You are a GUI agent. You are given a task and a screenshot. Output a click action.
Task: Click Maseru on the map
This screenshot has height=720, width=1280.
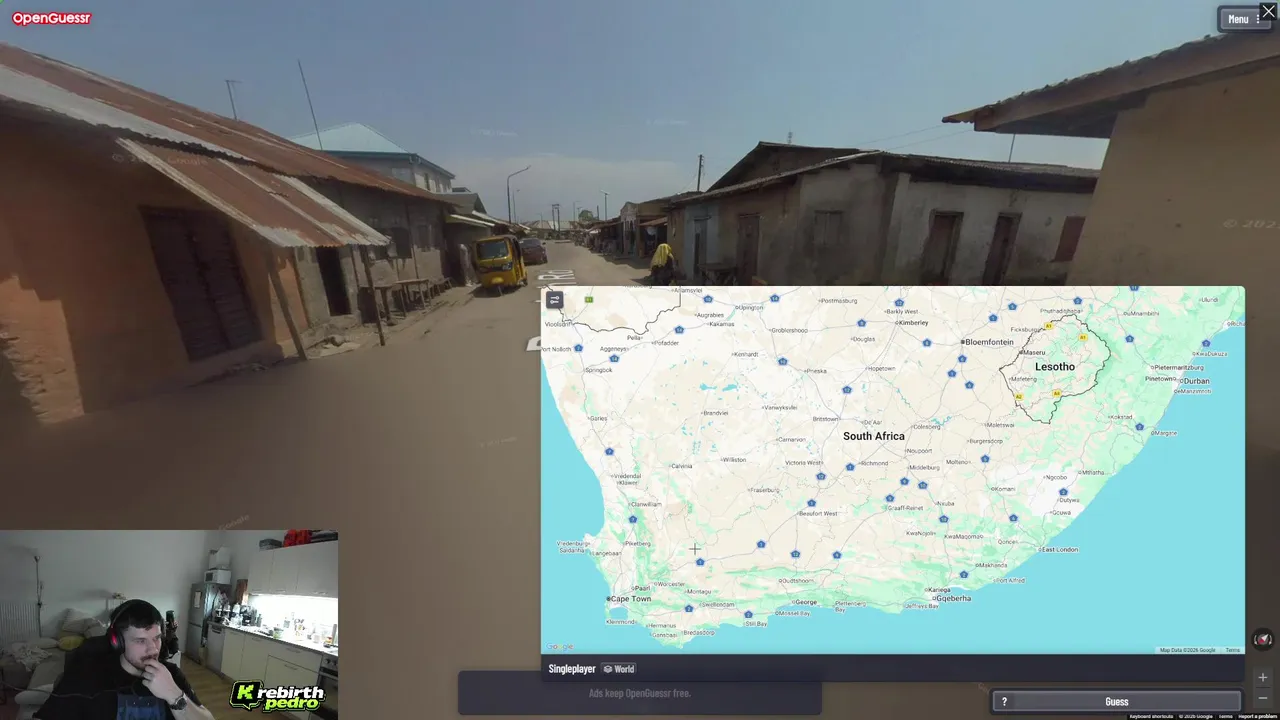tap(1033, 352)
